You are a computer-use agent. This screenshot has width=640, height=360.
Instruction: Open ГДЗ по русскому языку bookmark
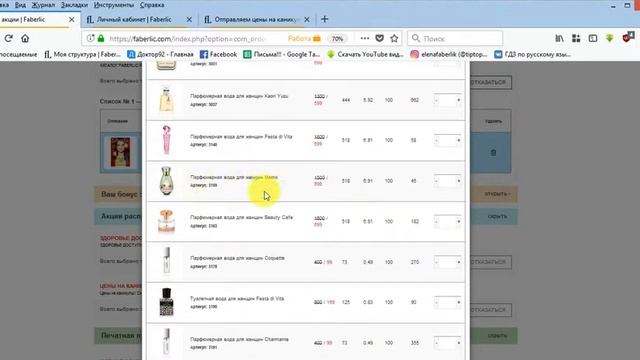pos(533,54)
